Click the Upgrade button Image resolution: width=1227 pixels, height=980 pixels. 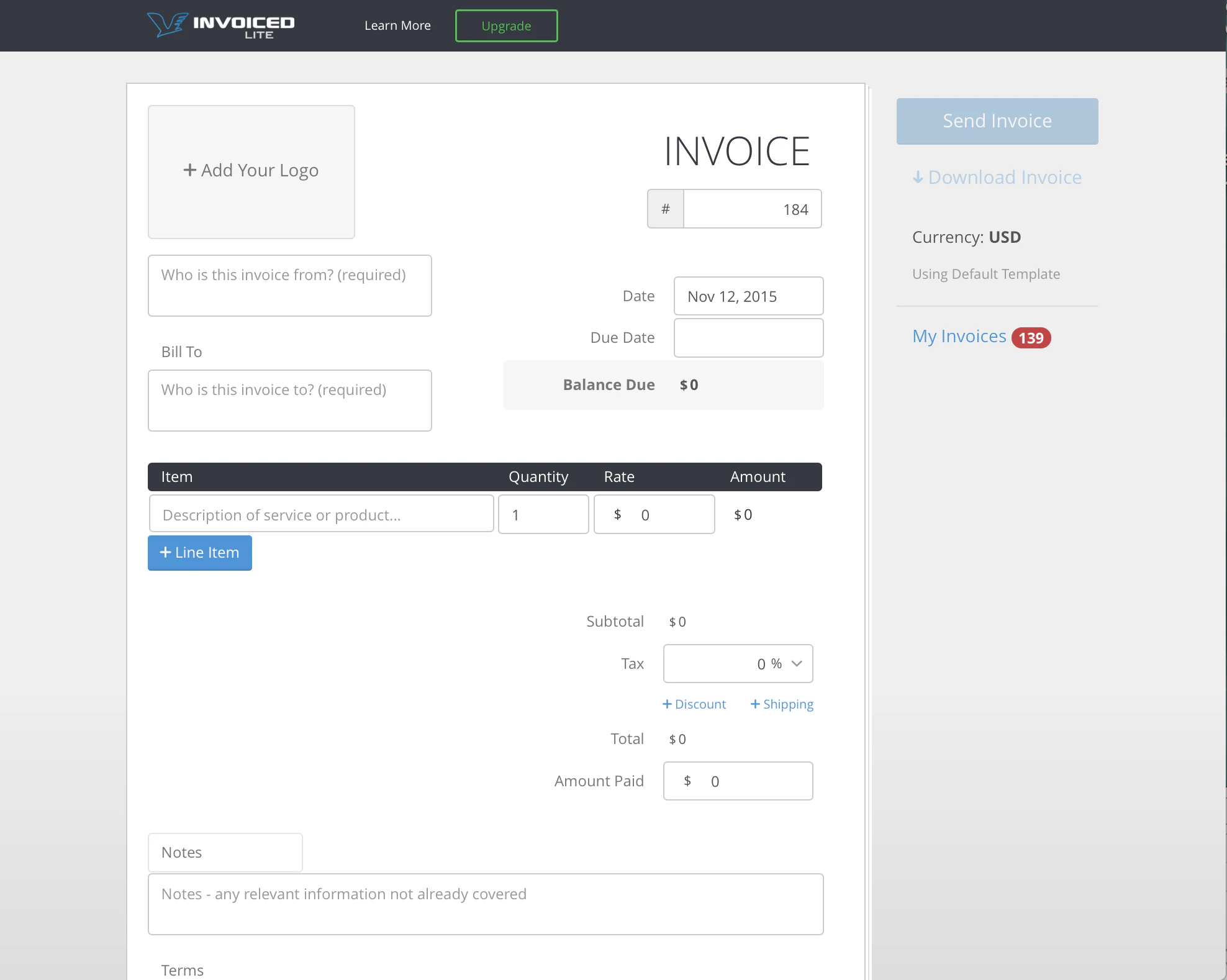(x=506, y=25)
